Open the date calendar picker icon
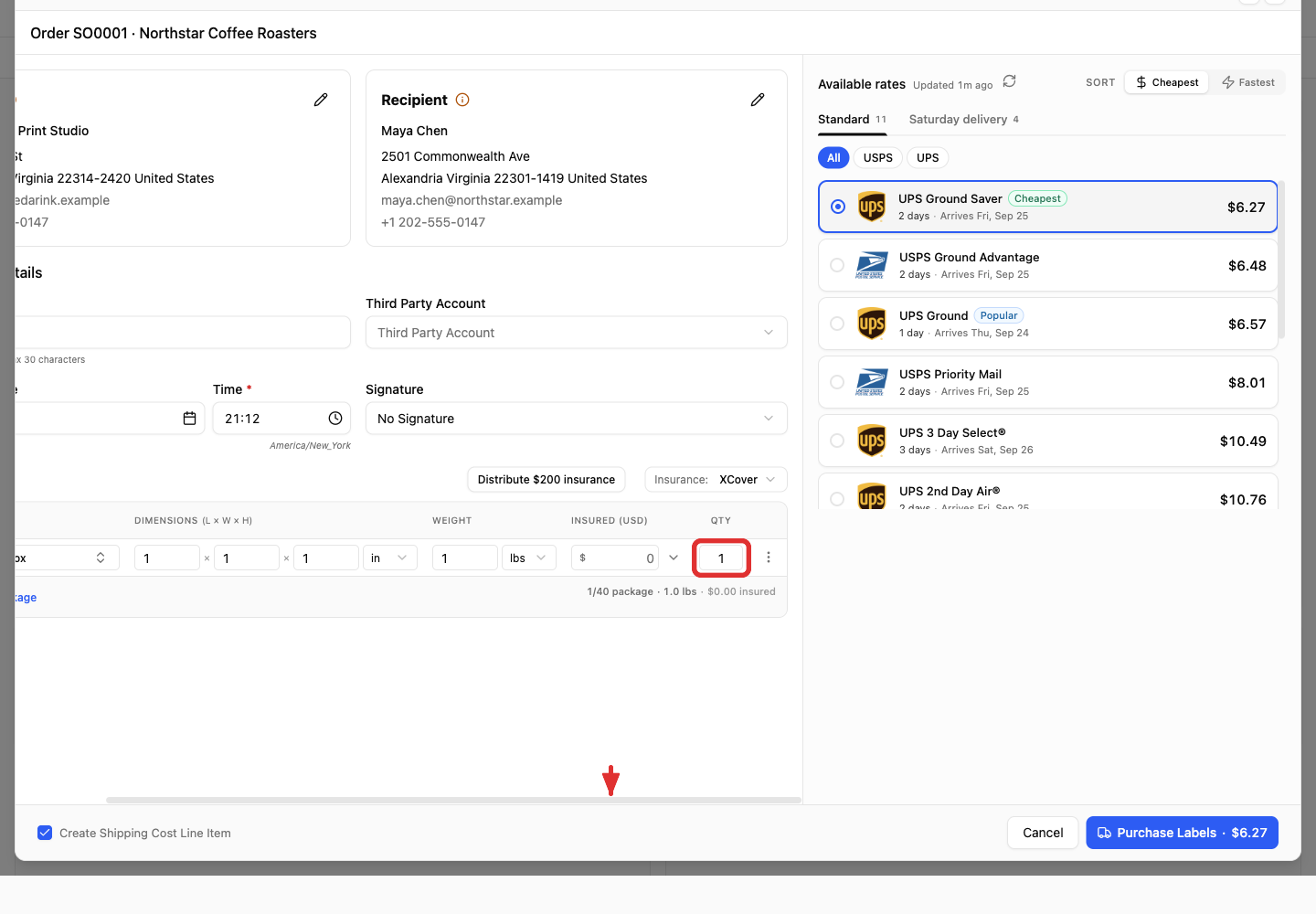The width and height of the screenshot is (1316, 914). click(190, 419)
